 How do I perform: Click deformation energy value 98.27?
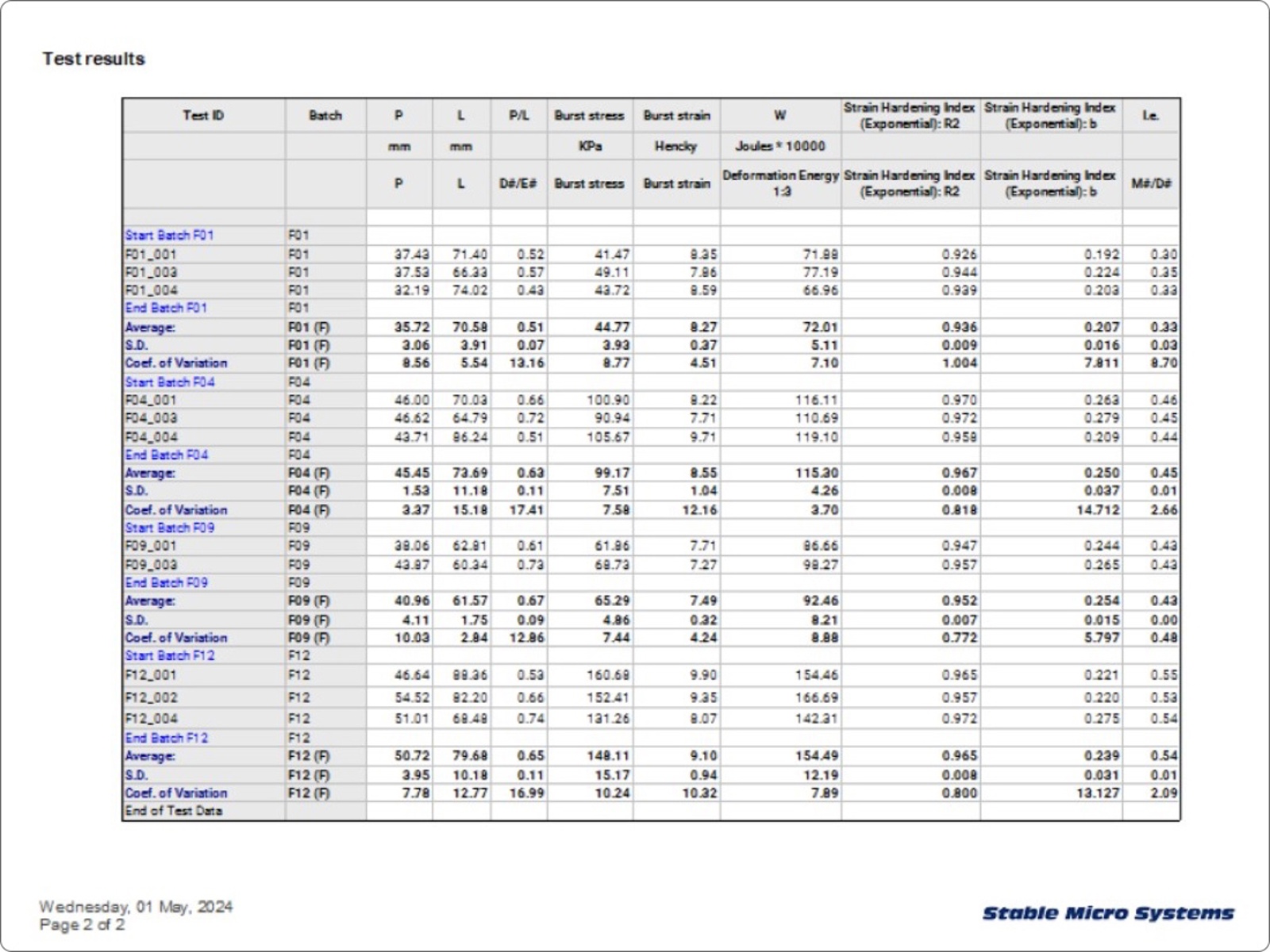[820, 565]
